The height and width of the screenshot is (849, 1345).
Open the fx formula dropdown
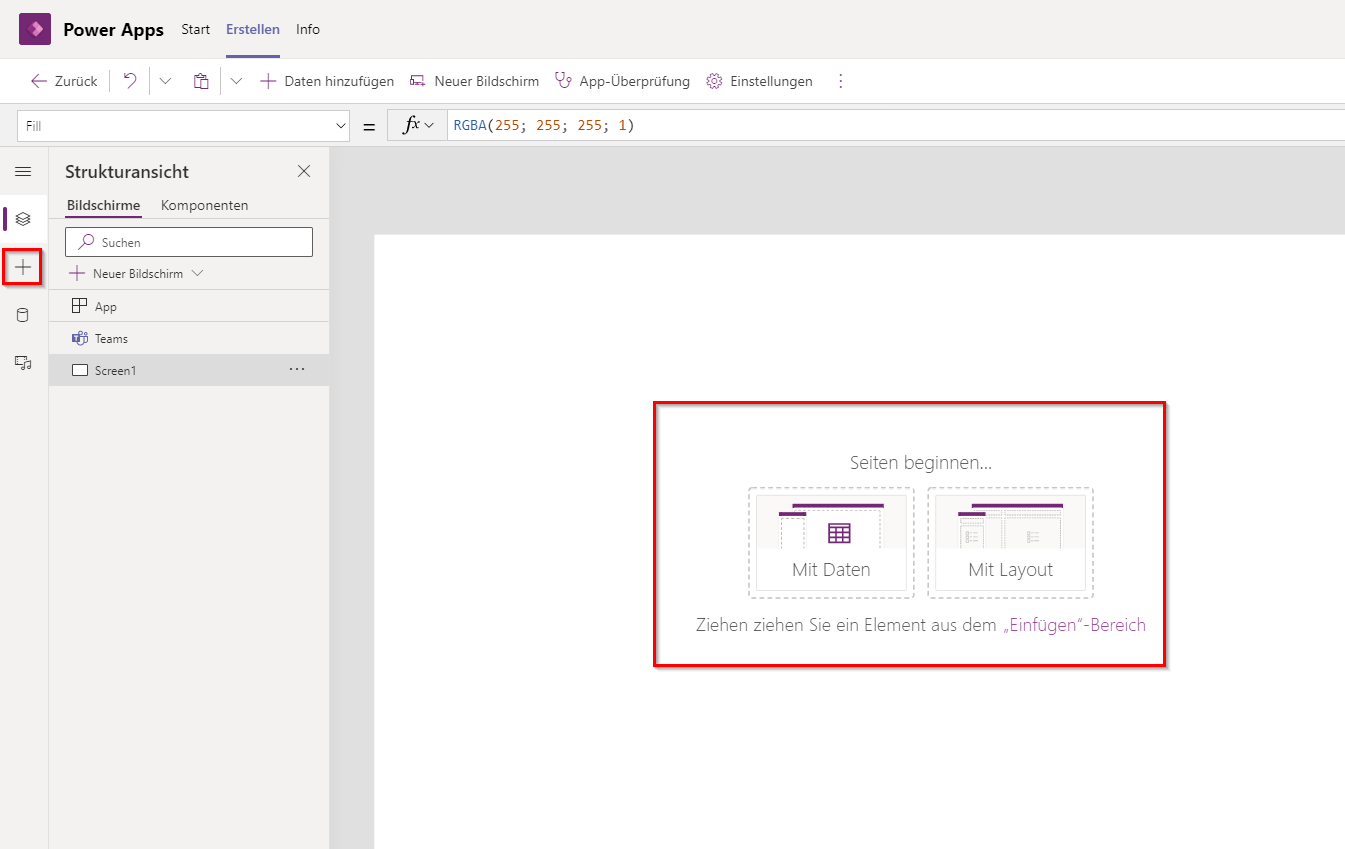pyautogui.click(x=416, y=124)
